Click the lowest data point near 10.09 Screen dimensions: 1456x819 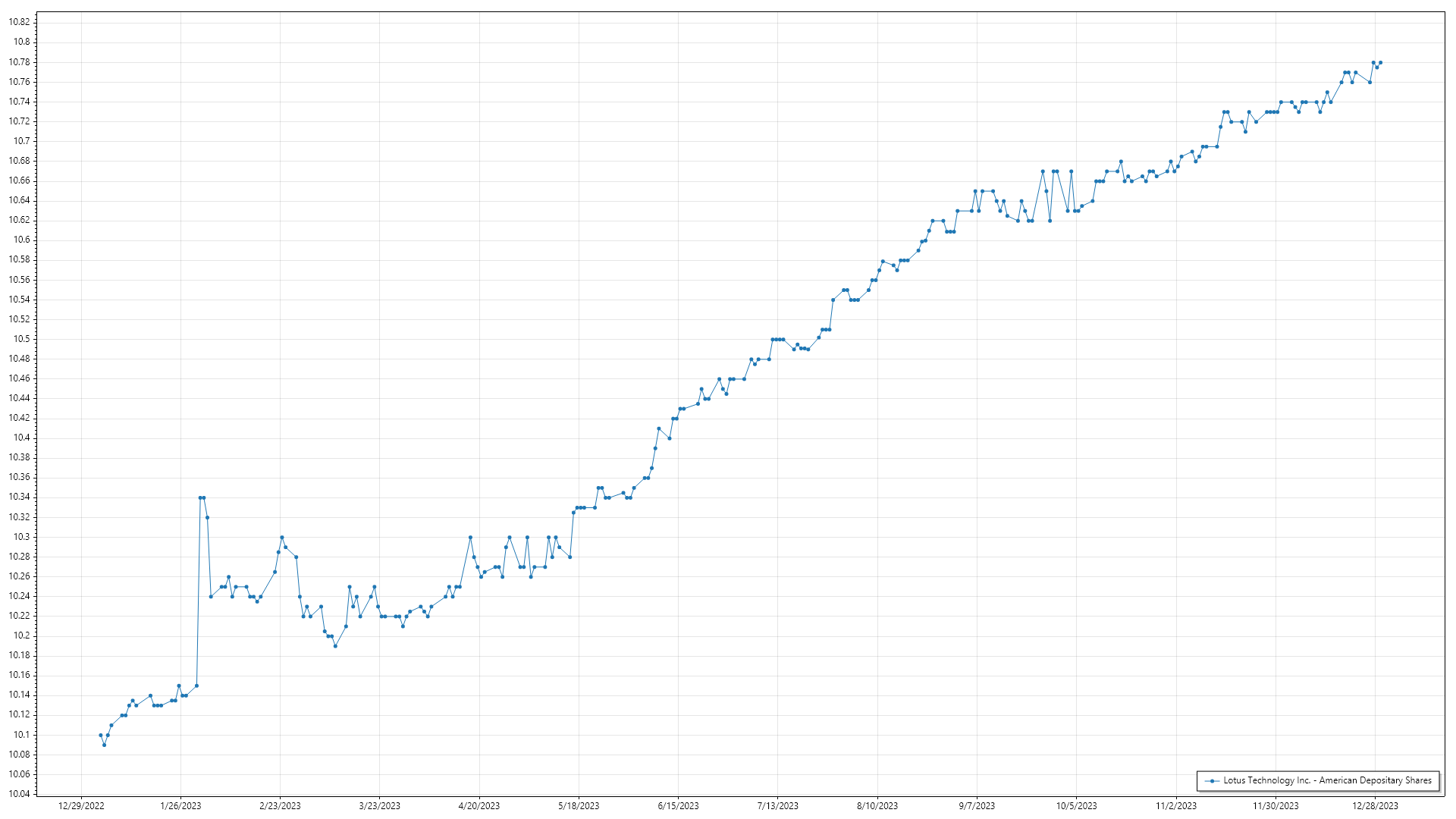pyautogui.click(x=104, y=745)
